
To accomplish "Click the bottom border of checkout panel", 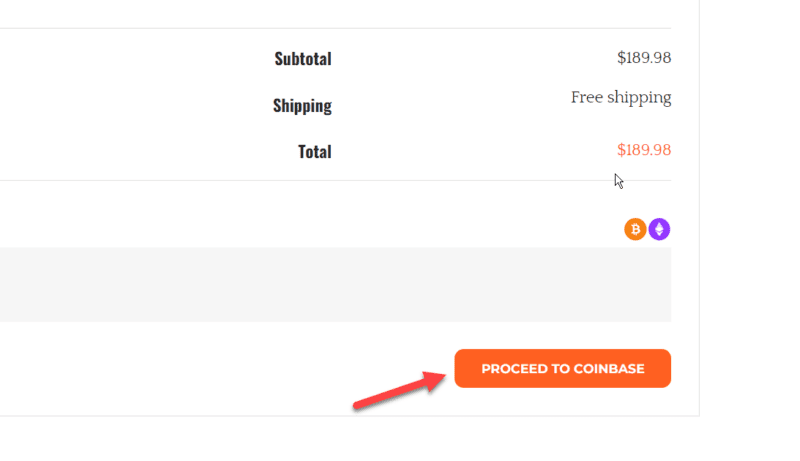I will coord(350,416).
